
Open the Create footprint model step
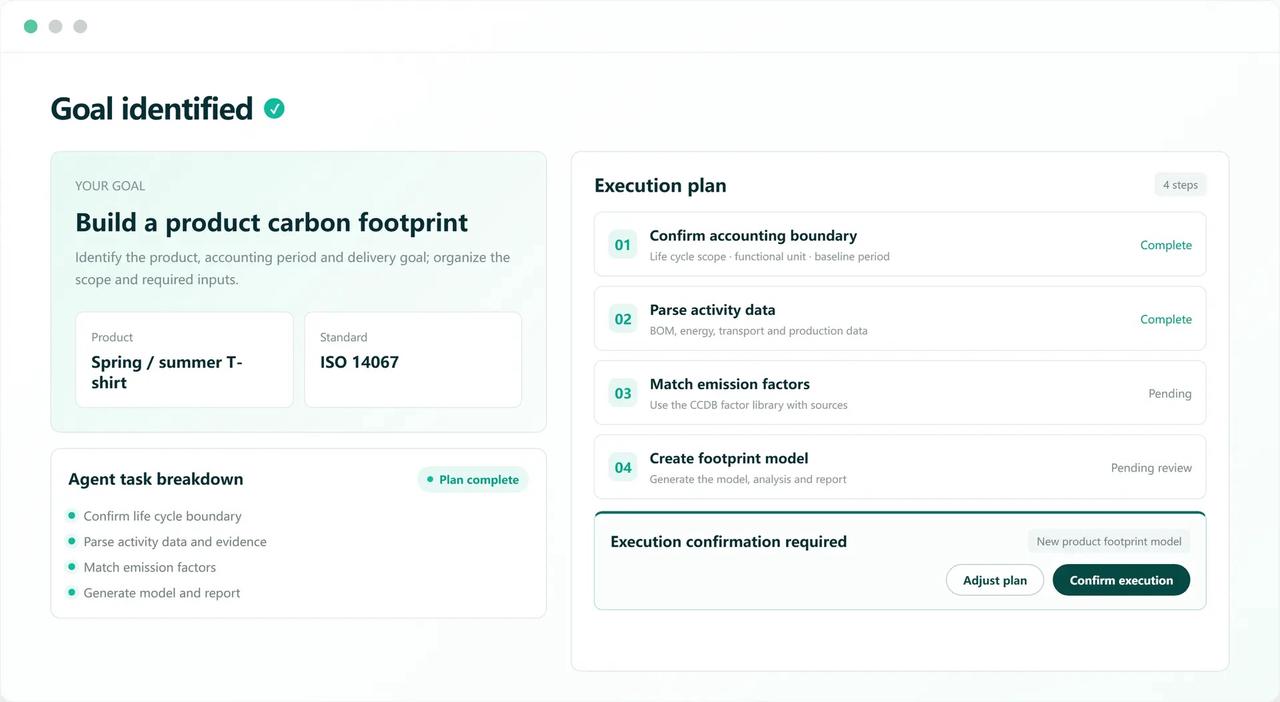(x=900, y=467)
